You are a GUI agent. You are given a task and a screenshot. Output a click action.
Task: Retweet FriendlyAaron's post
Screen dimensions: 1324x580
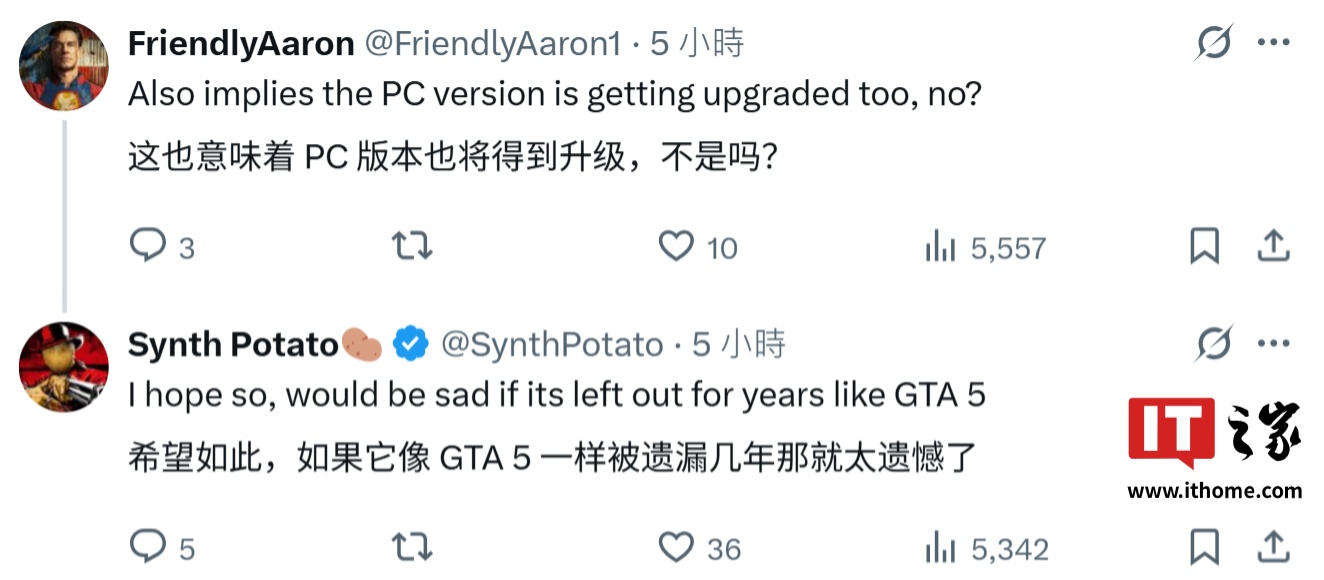(412, 245)
